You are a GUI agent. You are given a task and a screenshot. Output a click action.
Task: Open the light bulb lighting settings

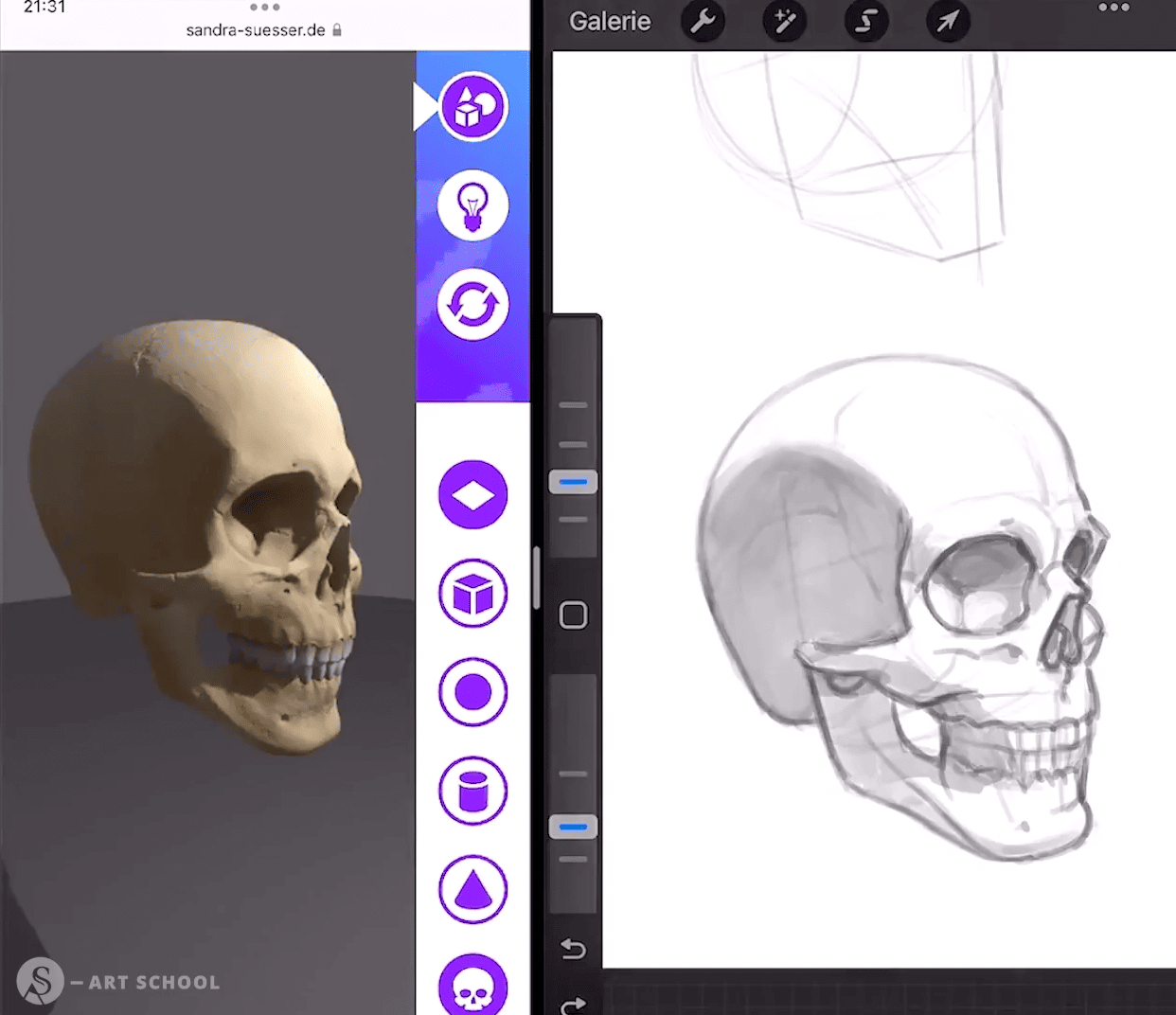coord(473,205)
